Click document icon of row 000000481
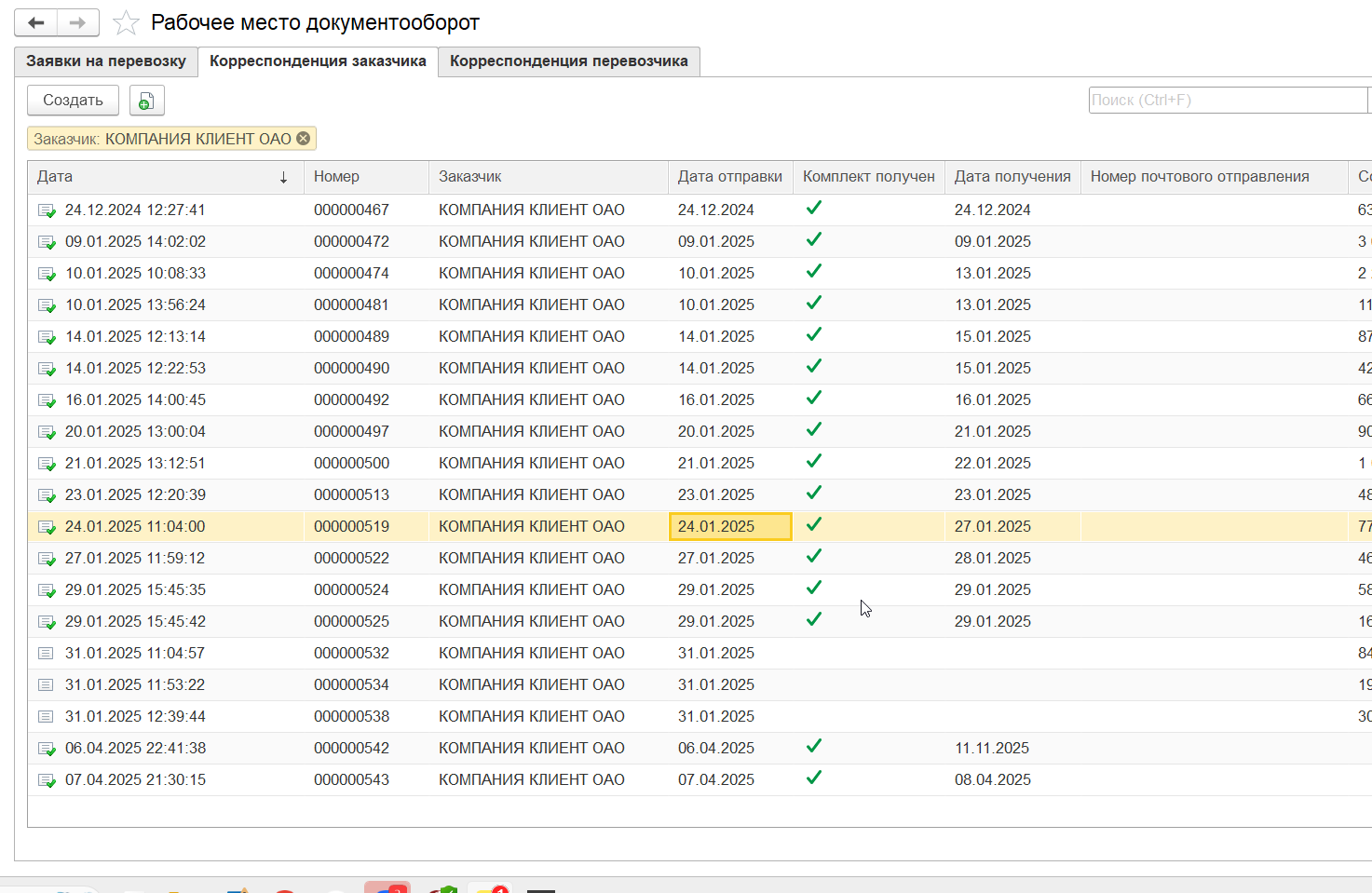Viewport: 1372px width, 893px height. pos(46,305)
